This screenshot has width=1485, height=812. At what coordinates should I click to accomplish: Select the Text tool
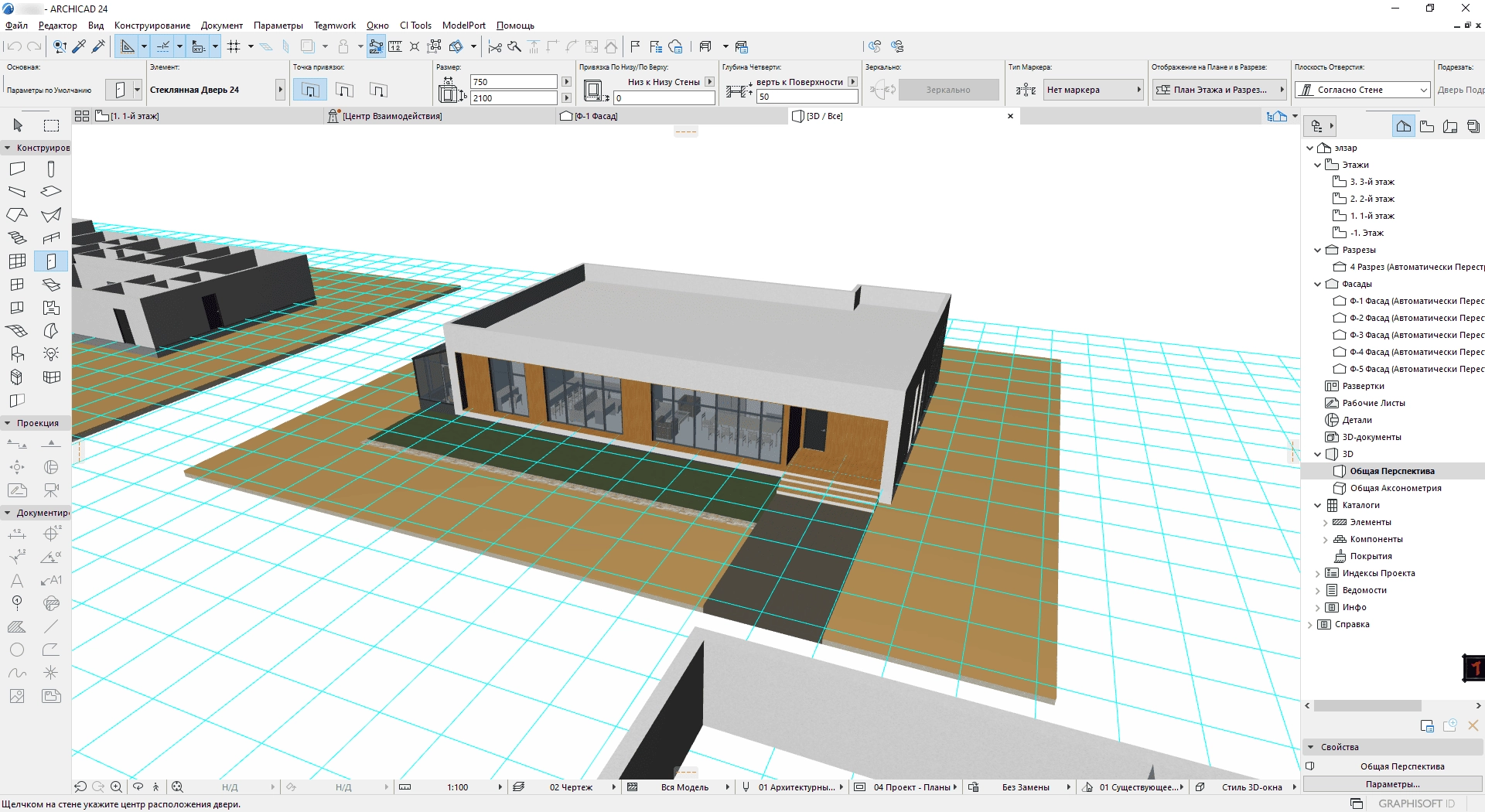17,580
